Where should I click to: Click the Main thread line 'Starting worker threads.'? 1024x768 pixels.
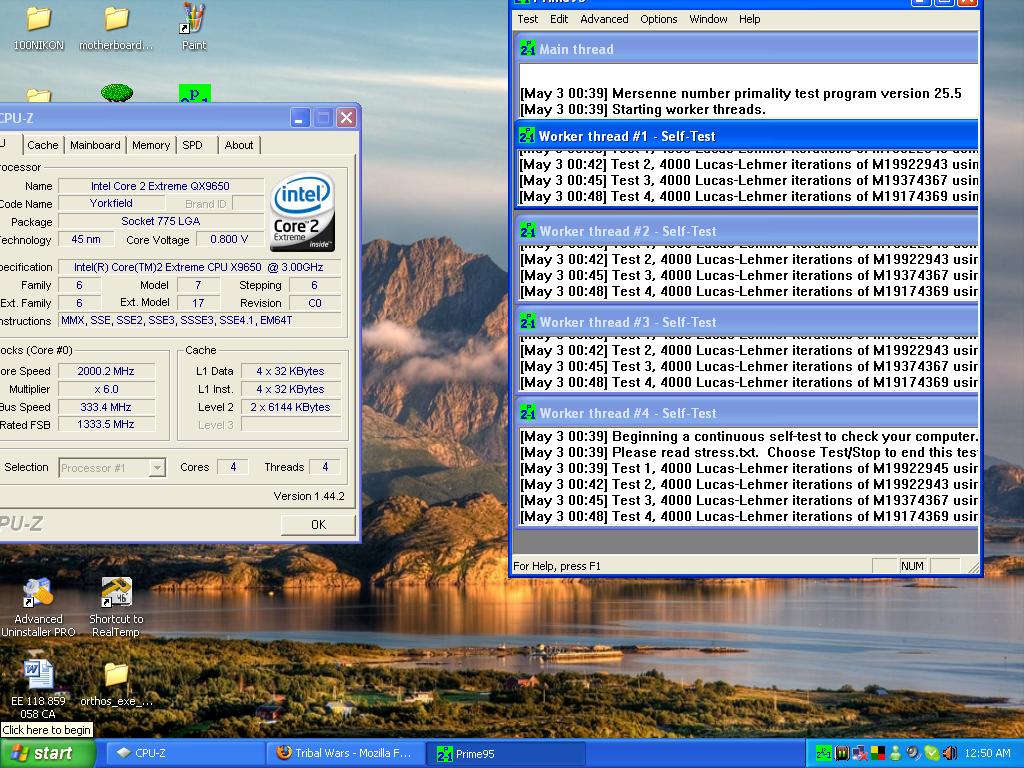tap(643, 109)
